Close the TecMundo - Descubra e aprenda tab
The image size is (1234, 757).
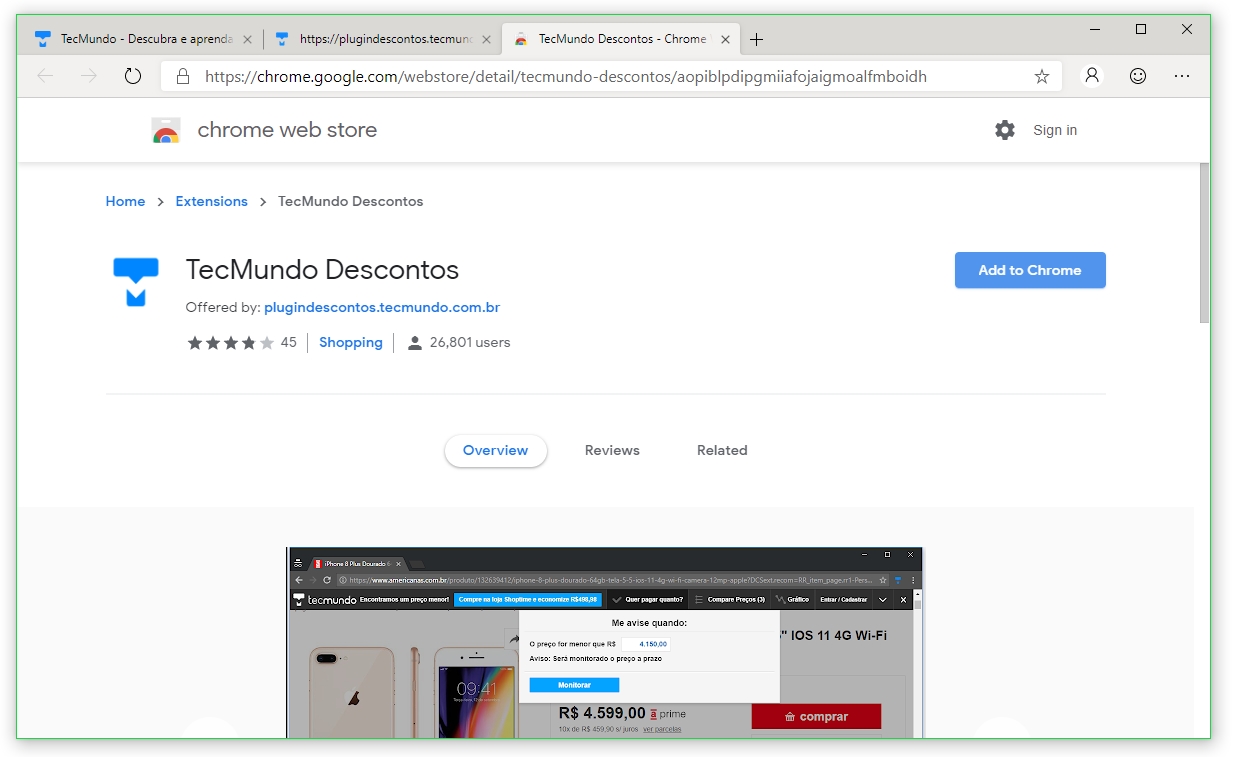(x=247, y=40)
